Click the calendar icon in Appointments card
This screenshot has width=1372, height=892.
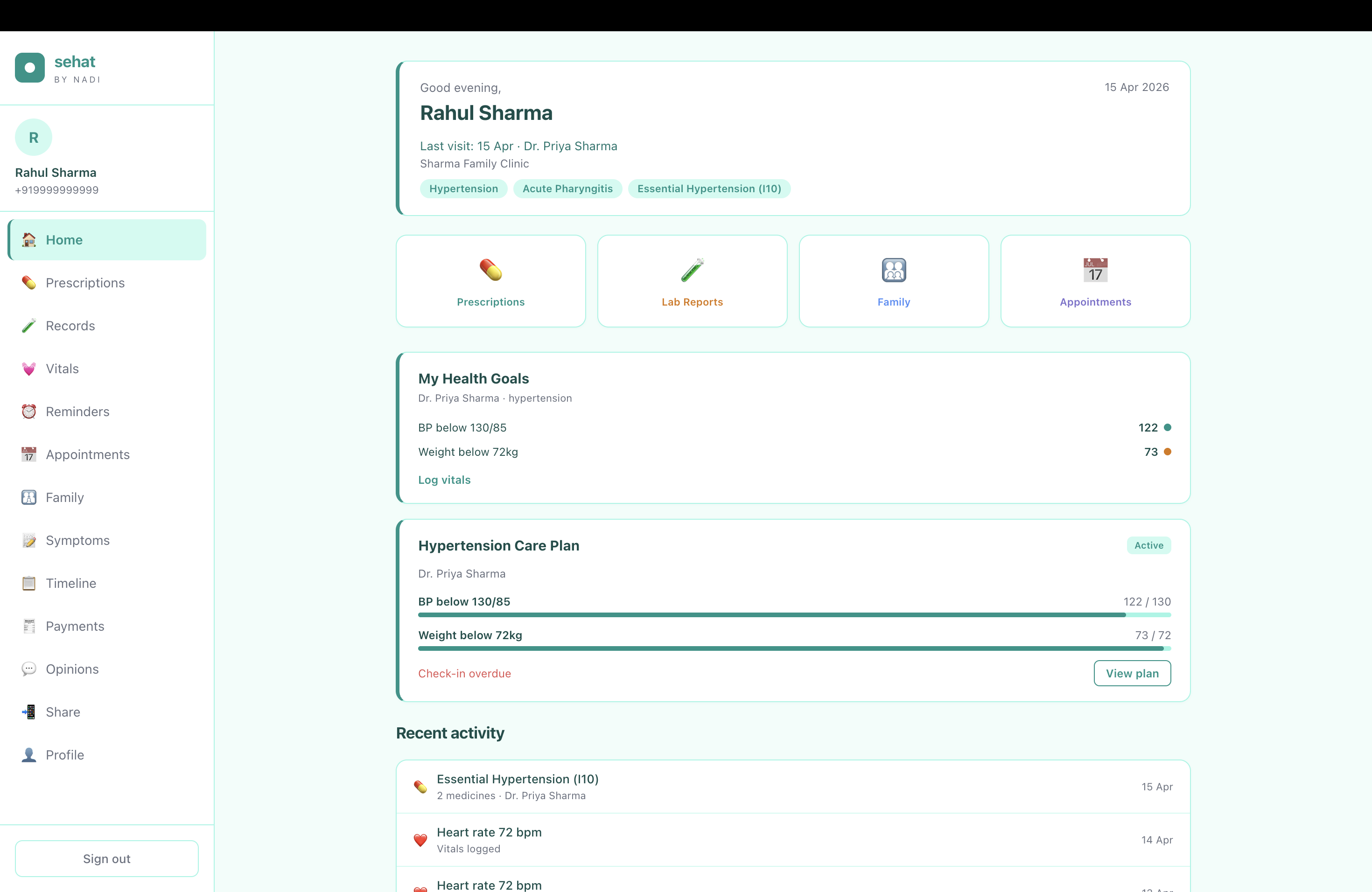tap(1095, 270)
